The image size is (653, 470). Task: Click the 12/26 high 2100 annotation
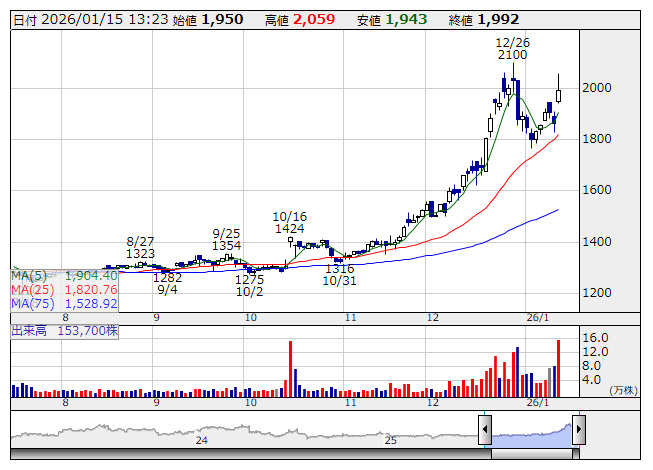[x=512, y=48]
